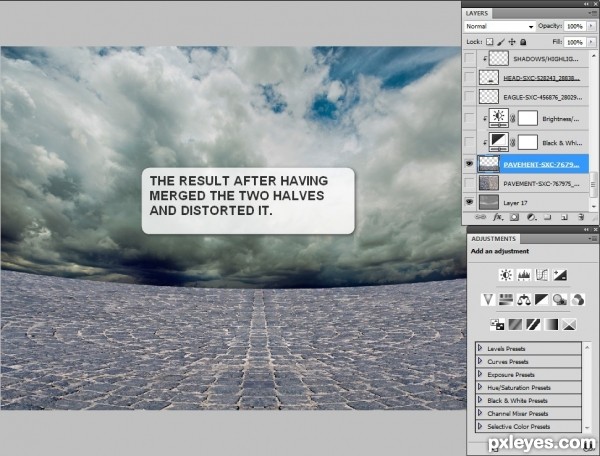Screen dimensions: 600x456
Task: Open the Adjustments panel options menu
Action: [592, 238]
